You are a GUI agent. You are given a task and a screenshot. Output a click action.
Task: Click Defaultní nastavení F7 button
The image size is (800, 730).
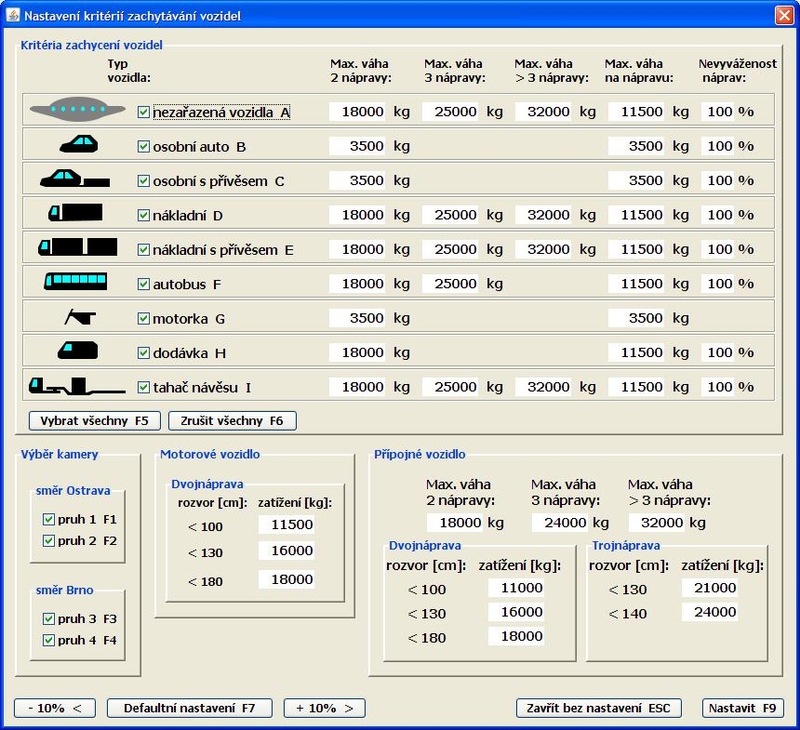pos(189,708)
